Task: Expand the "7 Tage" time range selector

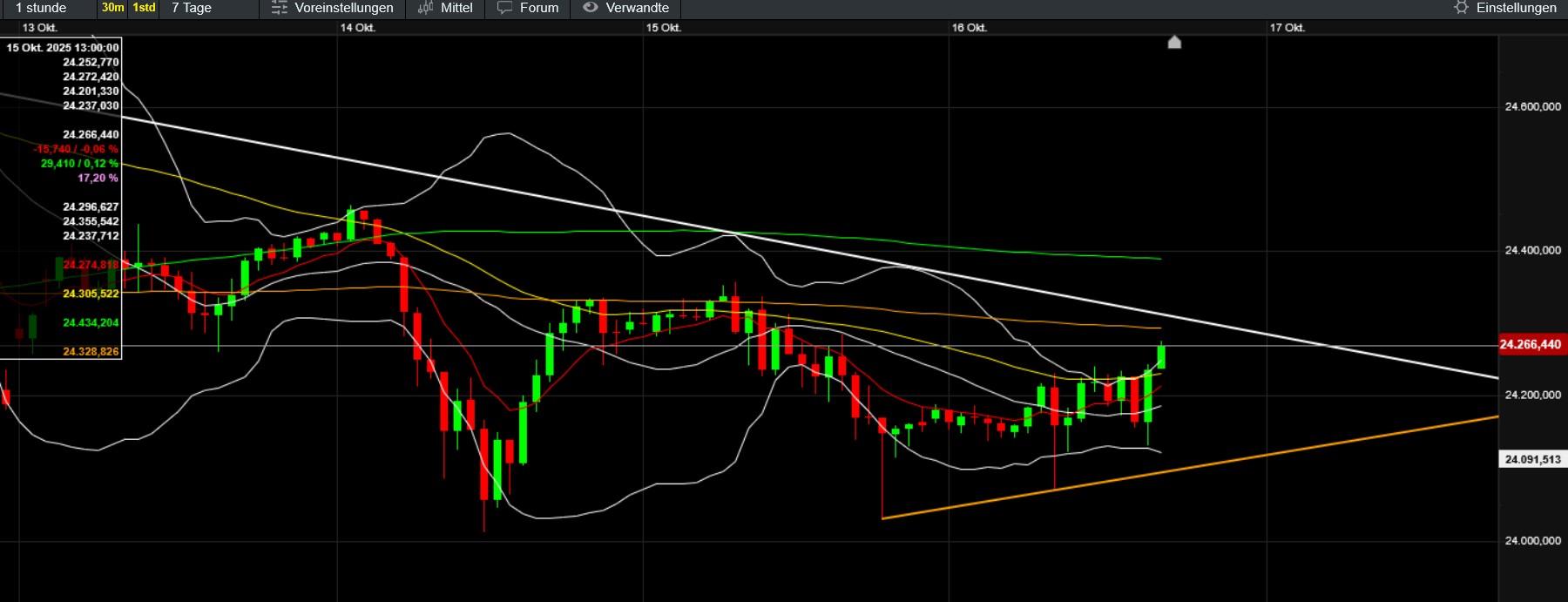Action: (192, 8)
